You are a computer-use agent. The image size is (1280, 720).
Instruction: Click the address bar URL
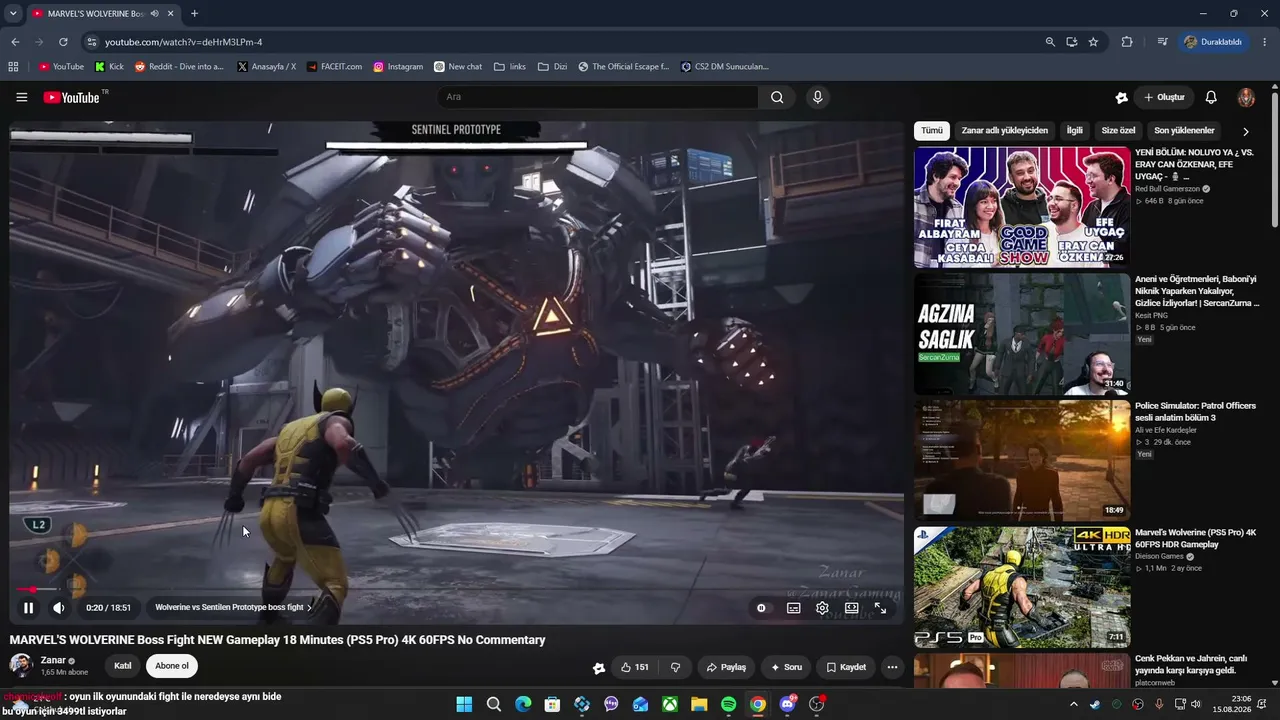tap(184, 42)
